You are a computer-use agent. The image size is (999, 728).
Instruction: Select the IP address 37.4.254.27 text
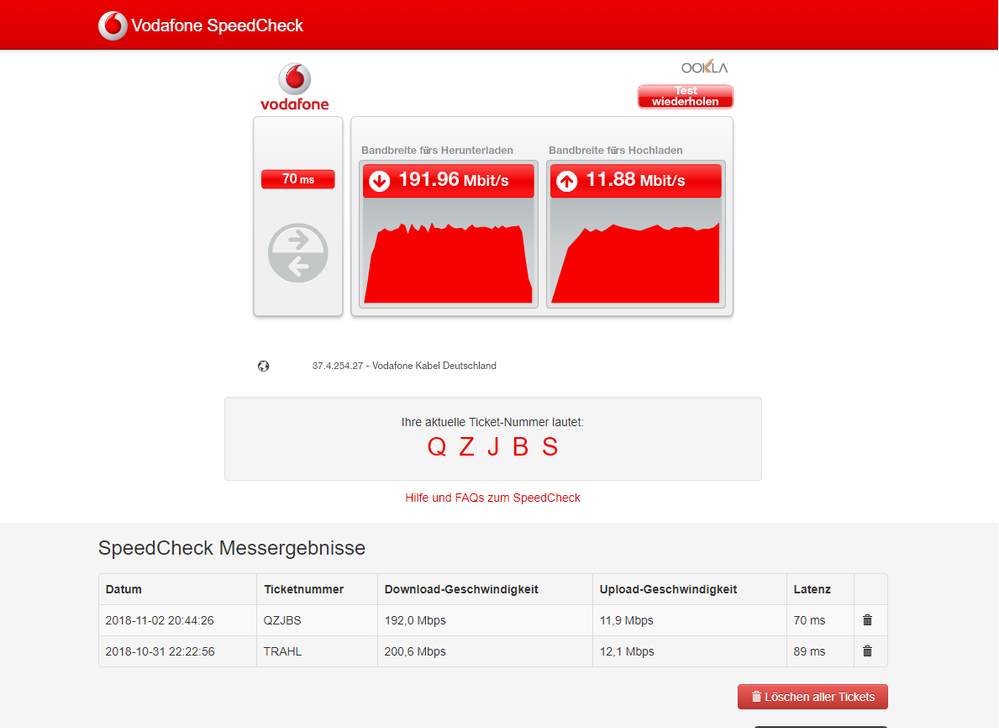pos(338,366)
